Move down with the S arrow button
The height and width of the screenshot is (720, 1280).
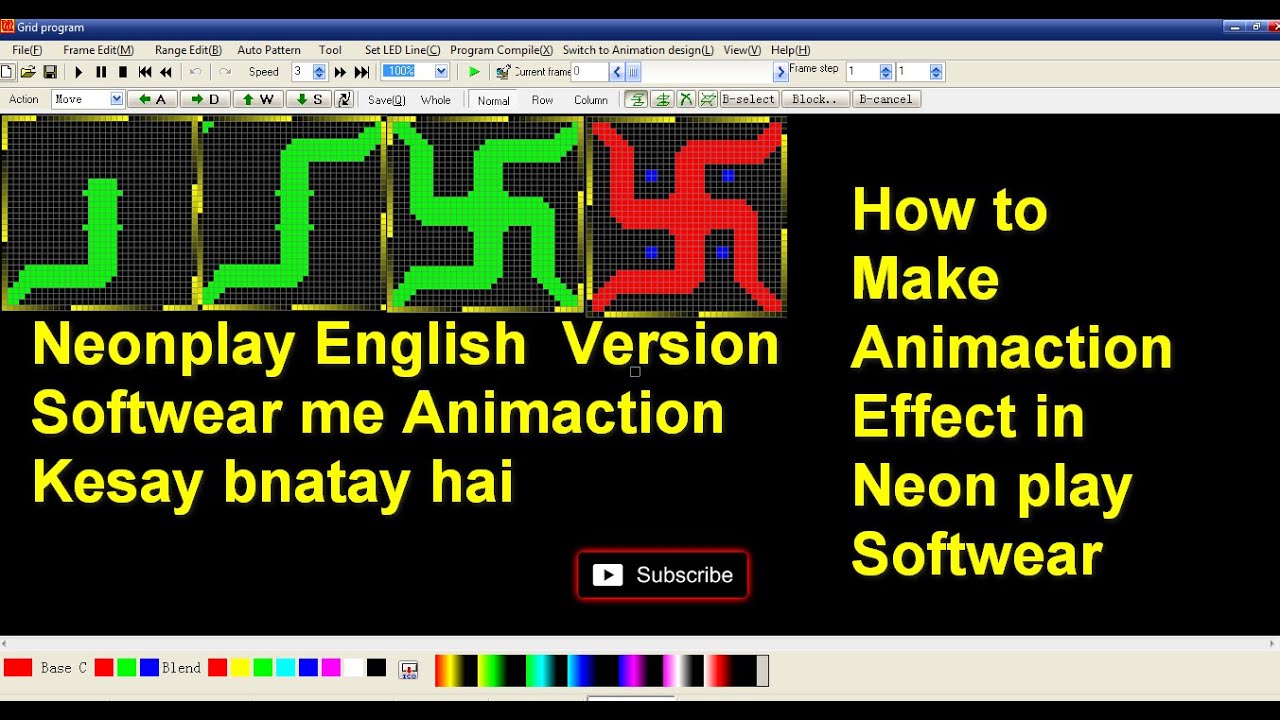click(x=310, y=99)
